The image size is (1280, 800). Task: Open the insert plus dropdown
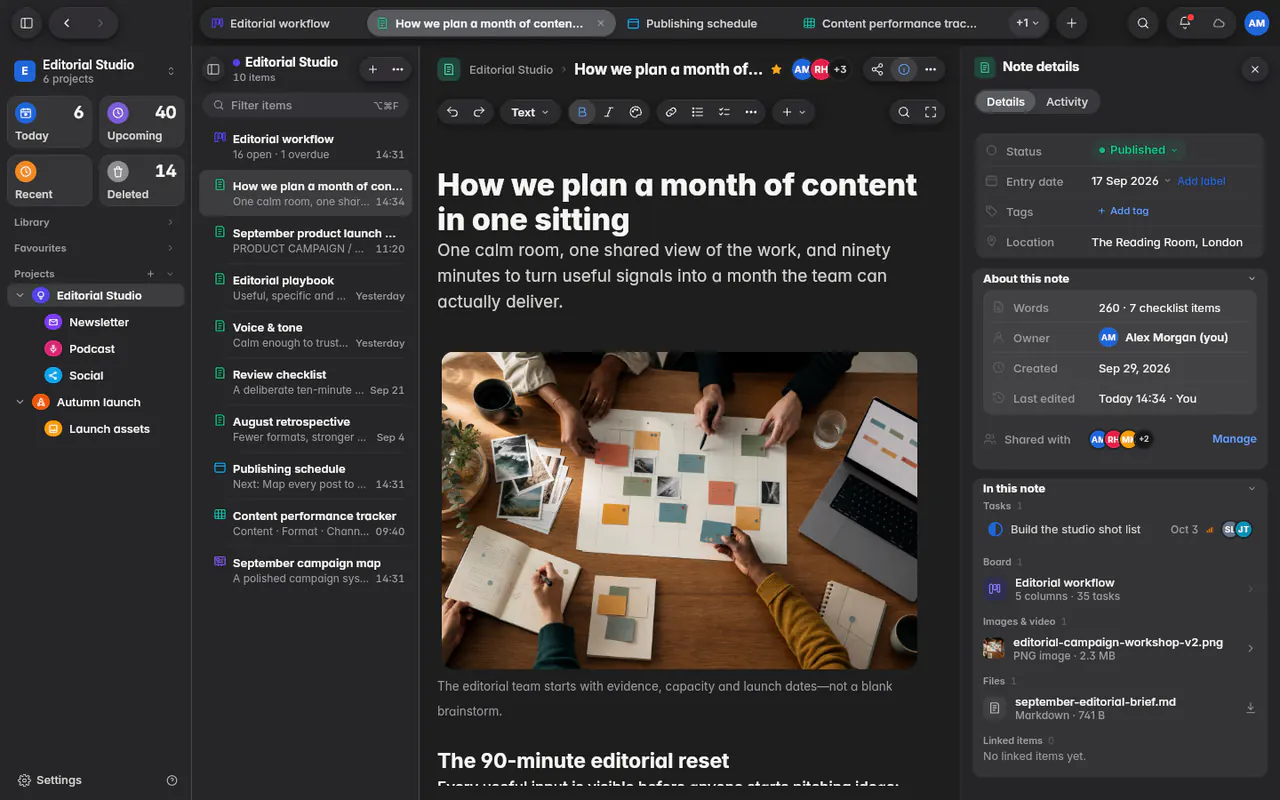click(793, 112)
